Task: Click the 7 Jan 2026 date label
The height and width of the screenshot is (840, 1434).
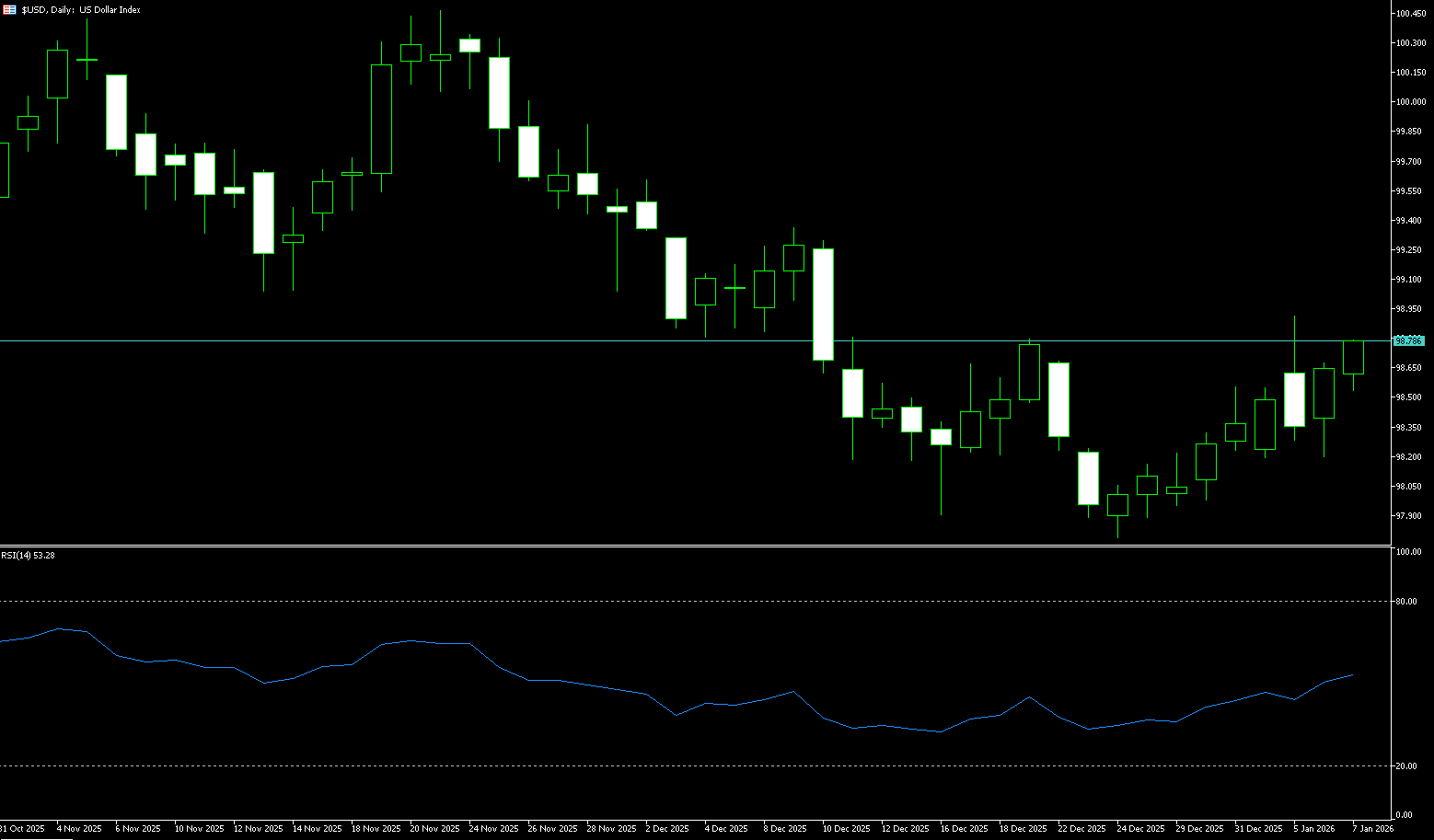Action: pyautogui.click(x=1372, y=828)
